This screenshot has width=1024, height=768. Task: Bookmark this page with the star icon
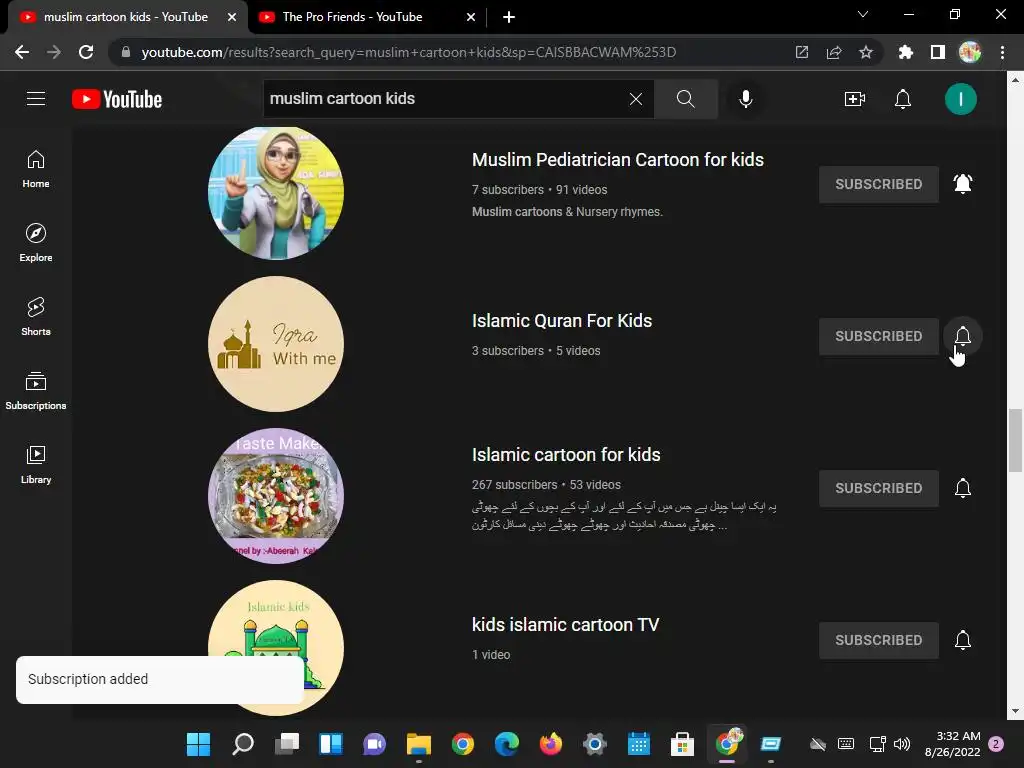click(866, 52)
